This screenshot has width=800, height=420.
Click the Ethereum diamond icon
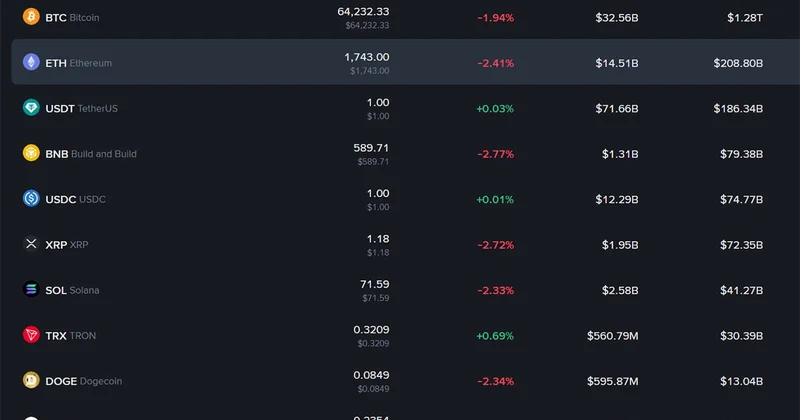click(x=31, y=62)
